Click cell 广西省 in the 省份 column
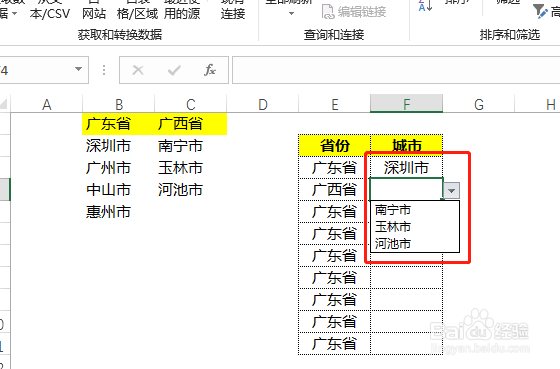The image size is (560, 369). pyautogui.click(x=335, y=190)
